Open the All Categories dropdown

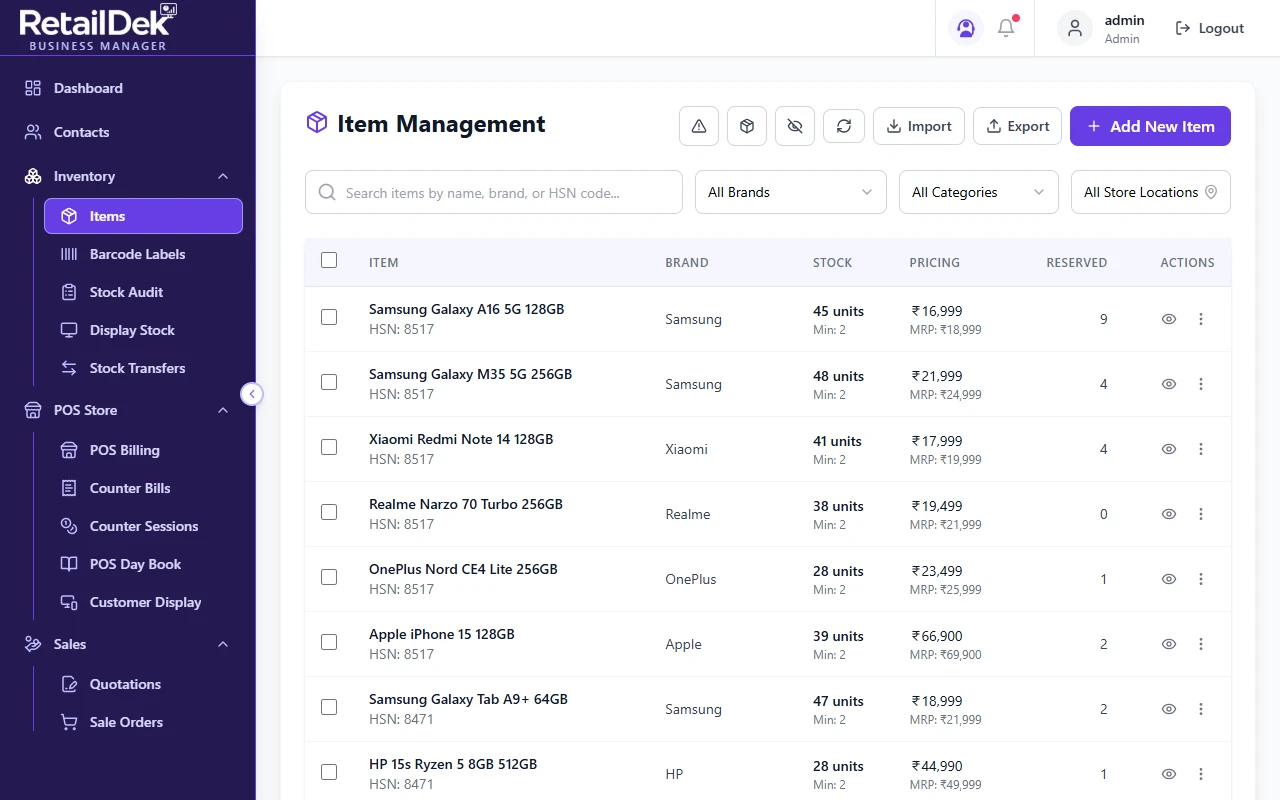click(x=979, y=192)
